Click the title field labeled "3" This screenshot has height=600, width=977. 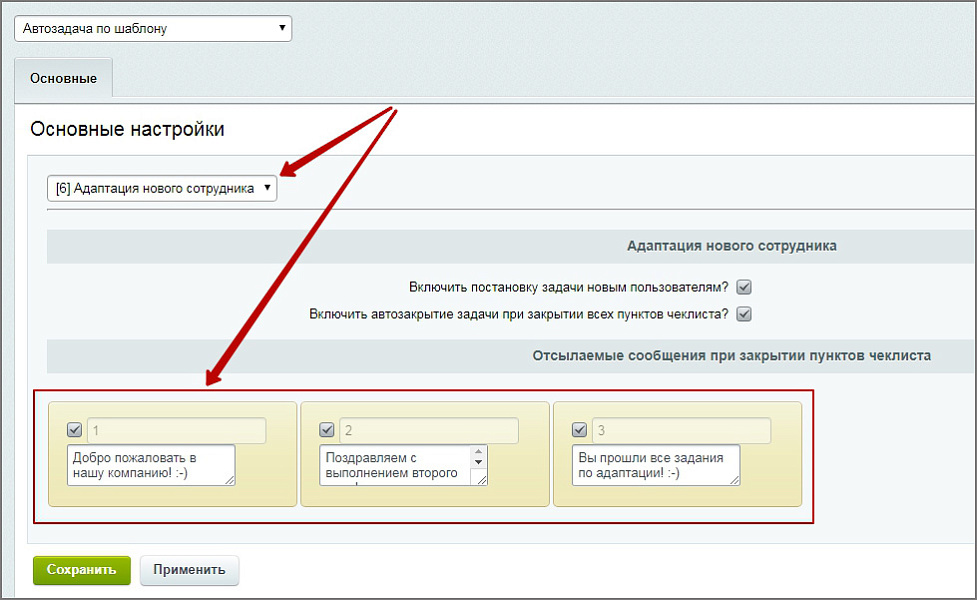[x=680, y=430]
